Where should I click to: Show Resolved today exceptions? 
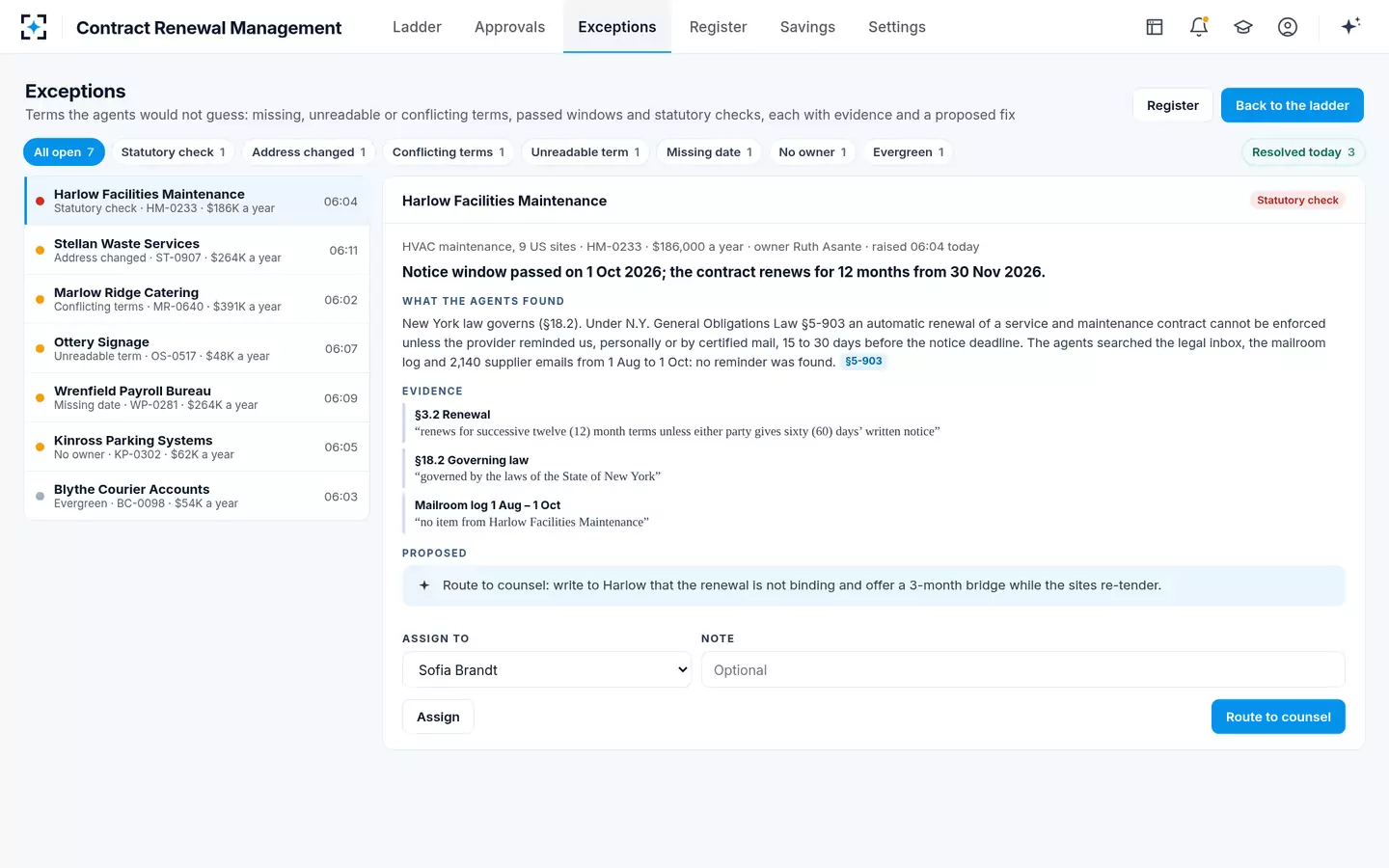coord(1303,152)
